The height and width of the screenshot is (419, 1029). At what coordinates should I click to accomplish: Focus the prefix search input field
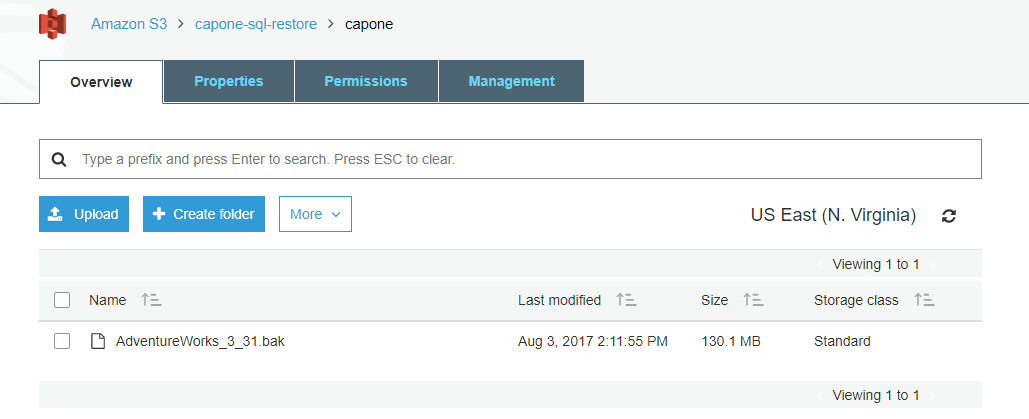click(x=511, y=159)
